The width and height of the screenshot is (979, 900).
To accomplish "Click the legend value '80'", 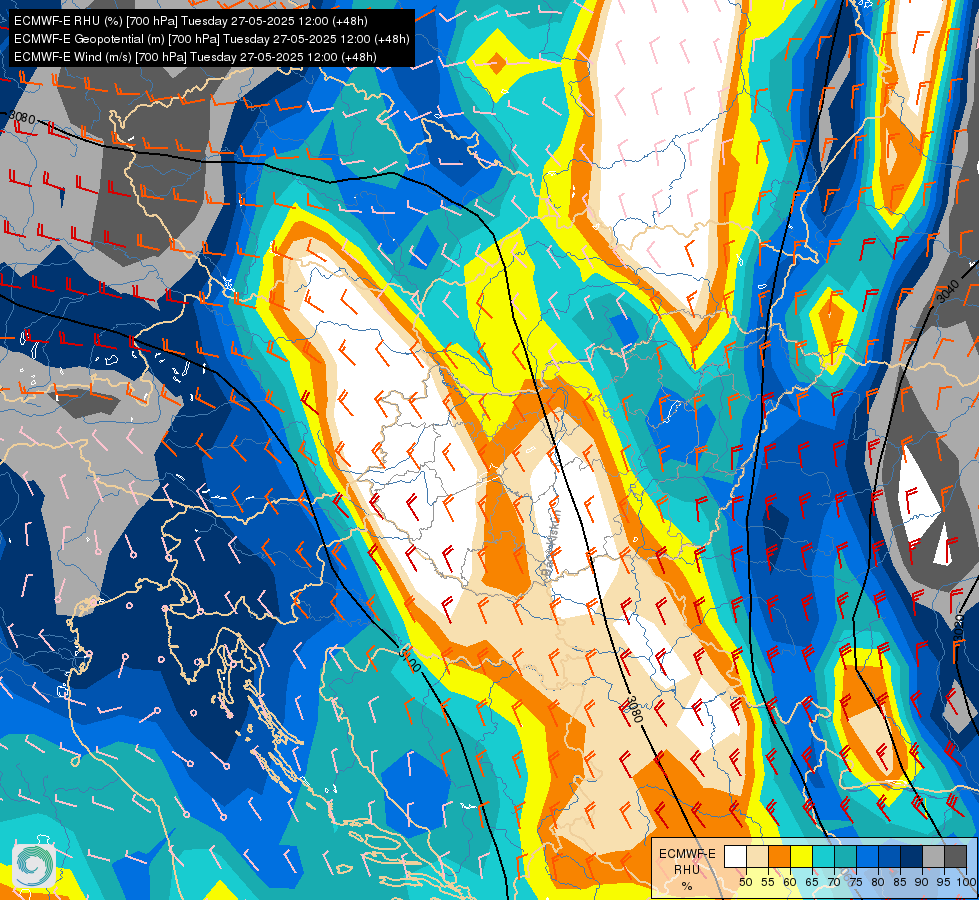I will click(878, 883).
